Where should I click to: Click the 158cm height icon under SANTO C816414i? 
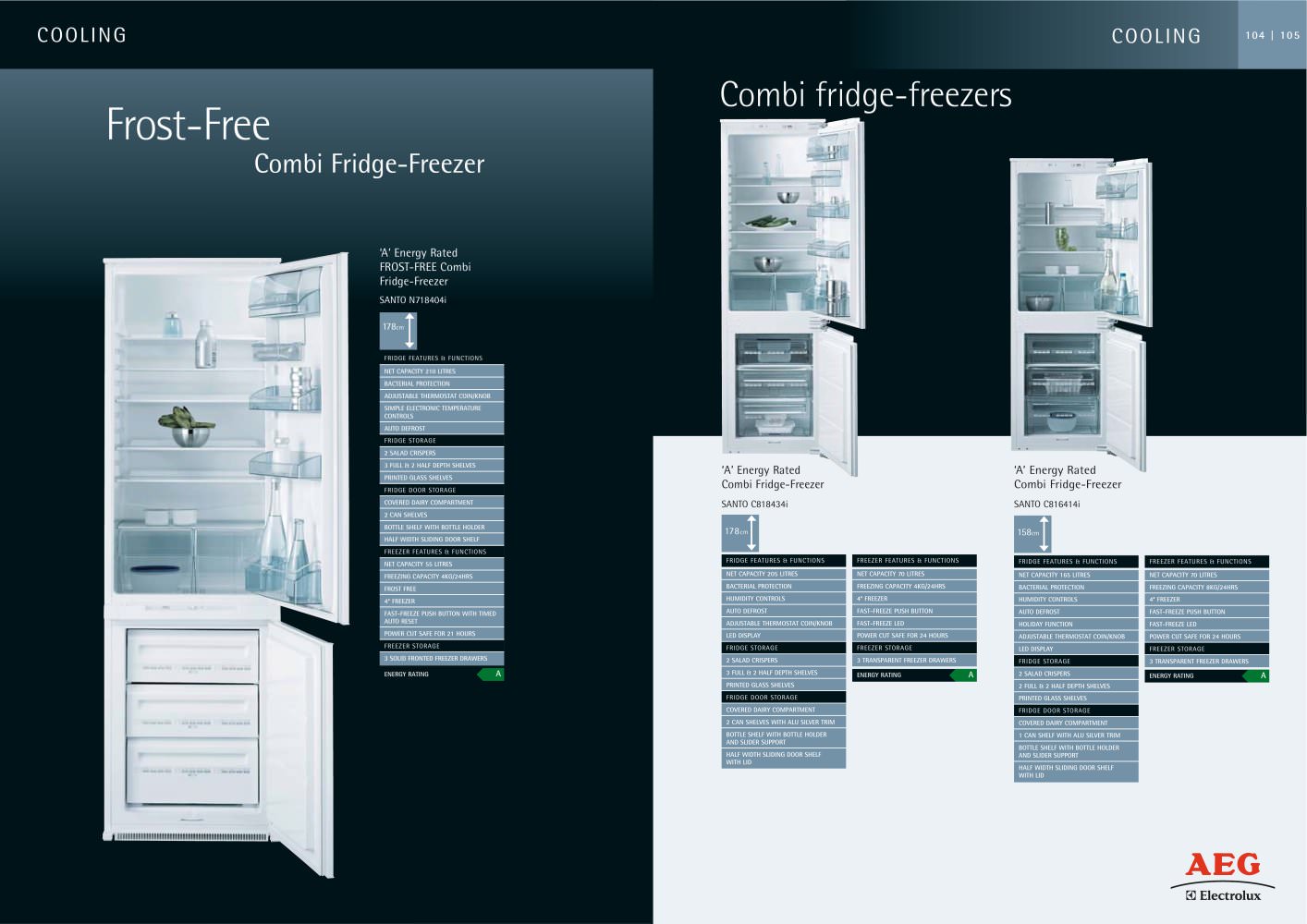1032,535
